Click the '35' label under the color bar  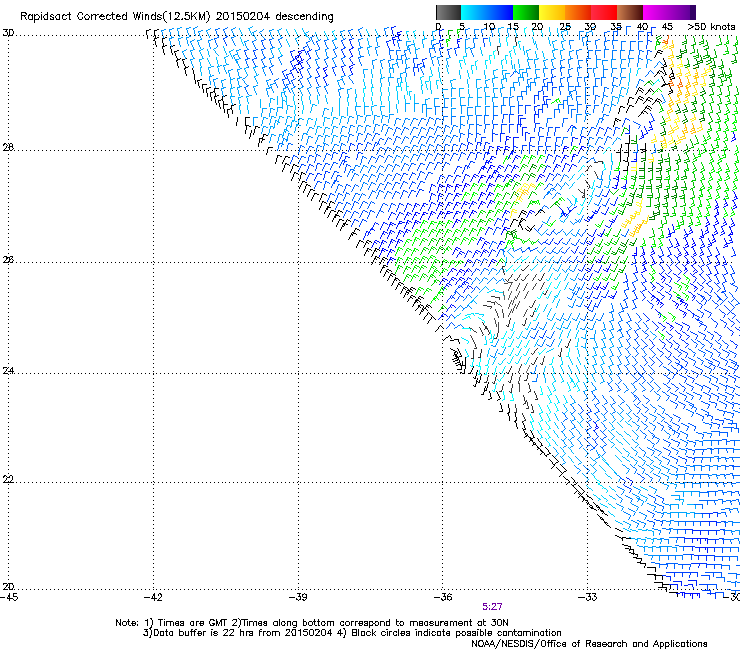tap(616, 27)
